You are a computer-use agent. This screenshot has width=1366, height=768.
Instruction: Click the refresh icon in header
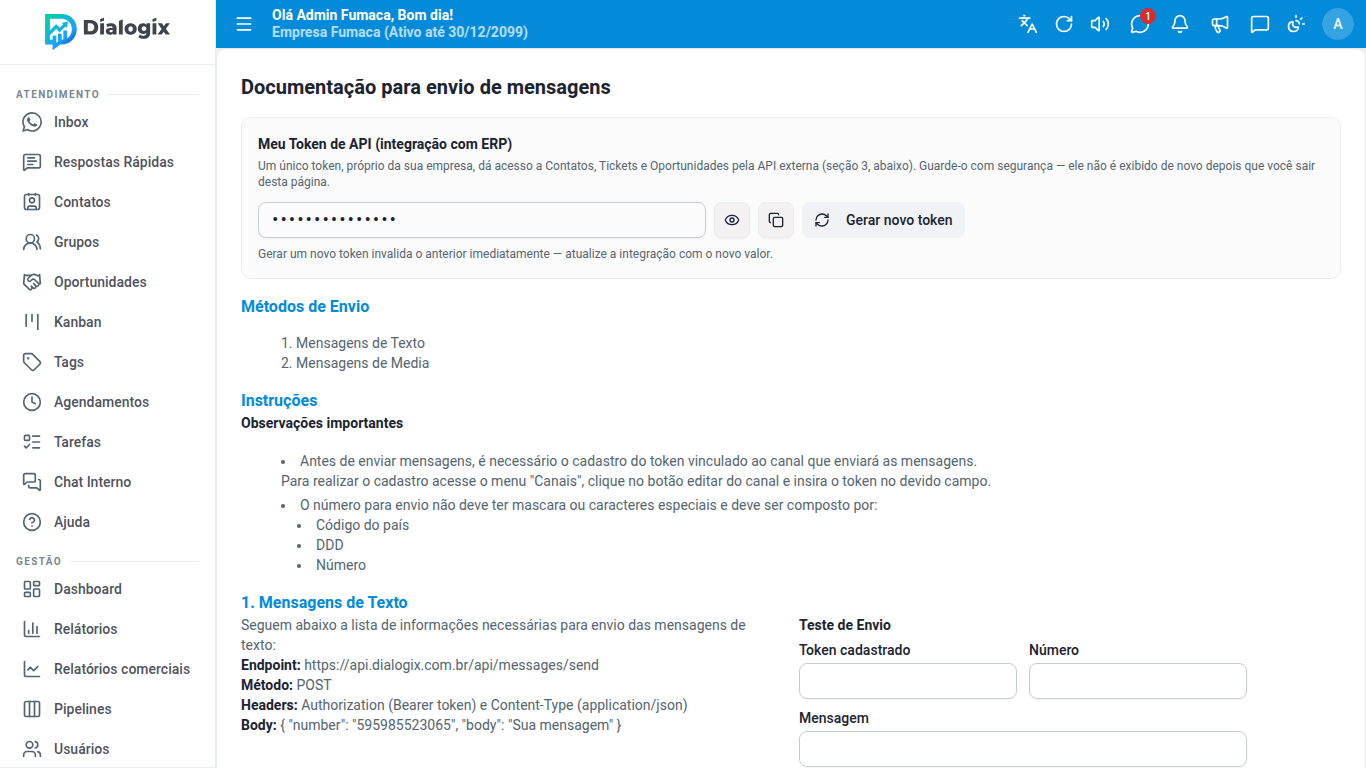1064,24
